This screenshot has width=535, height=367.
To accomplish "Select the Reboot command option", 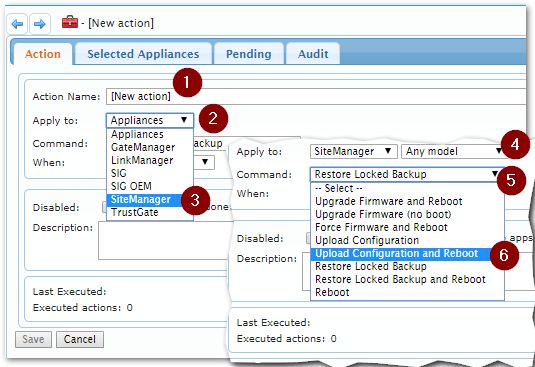I will pyautogui.click(x=407, y=292).
